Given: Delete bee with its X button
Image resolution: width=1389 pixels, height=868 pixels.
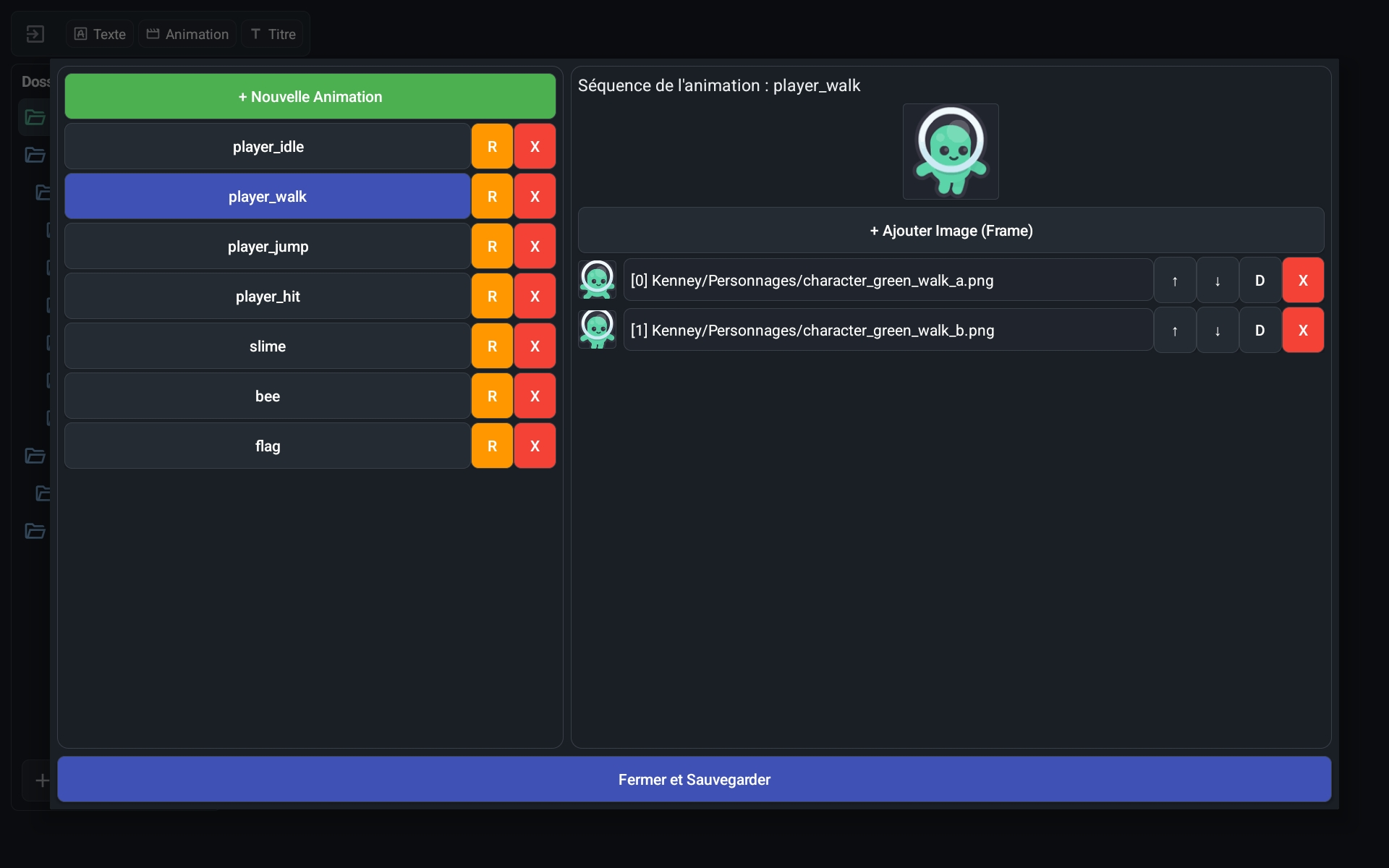Looking at the screenshot, I should 535,396.
